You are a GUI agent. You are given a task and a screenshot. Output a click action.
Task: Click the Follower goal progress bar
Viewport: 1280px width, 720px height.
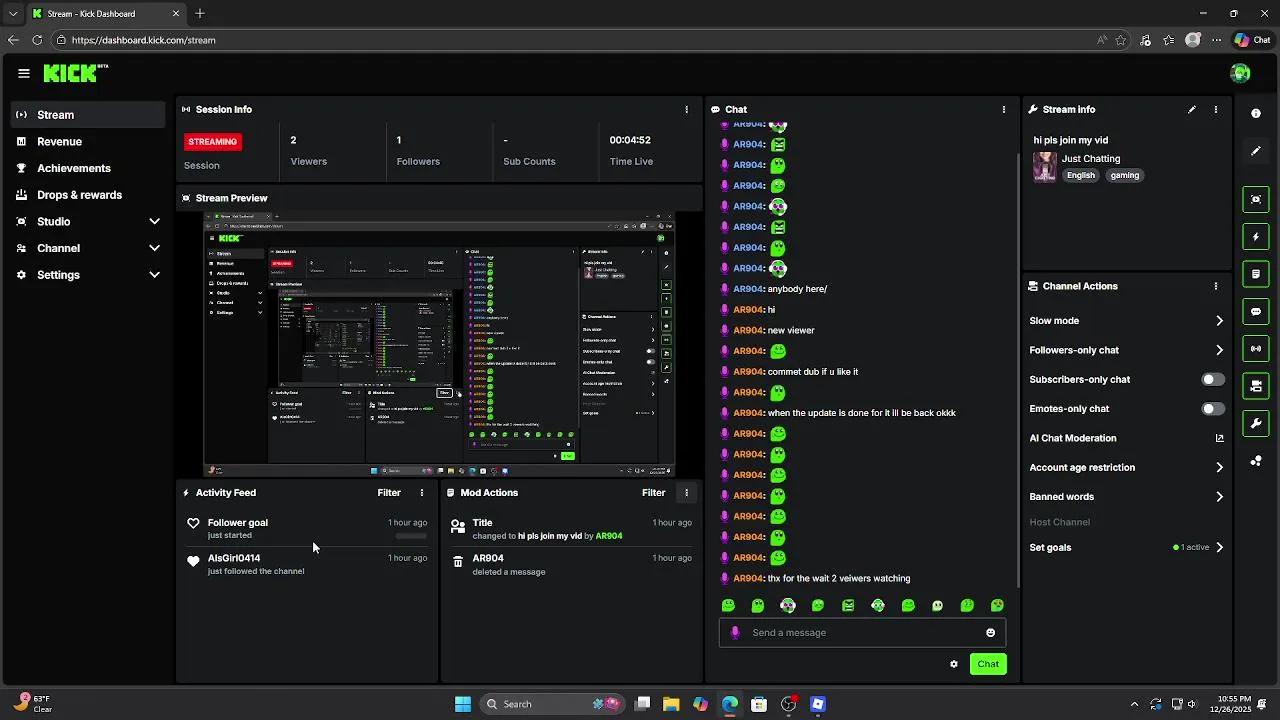[411, 536]
